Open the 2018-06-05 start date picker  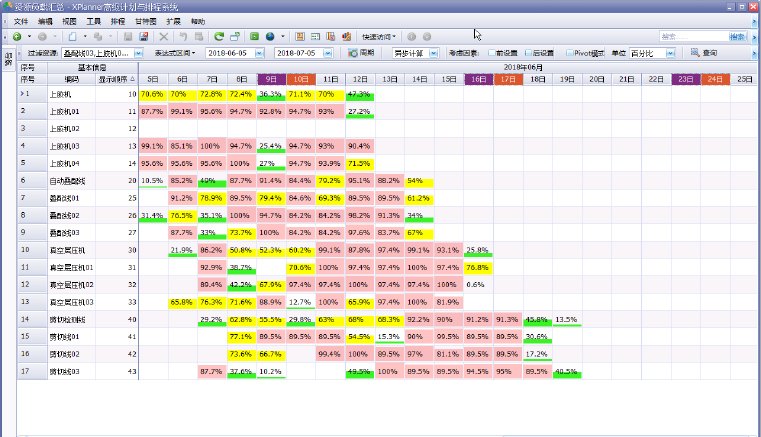(x=259, y=53)
